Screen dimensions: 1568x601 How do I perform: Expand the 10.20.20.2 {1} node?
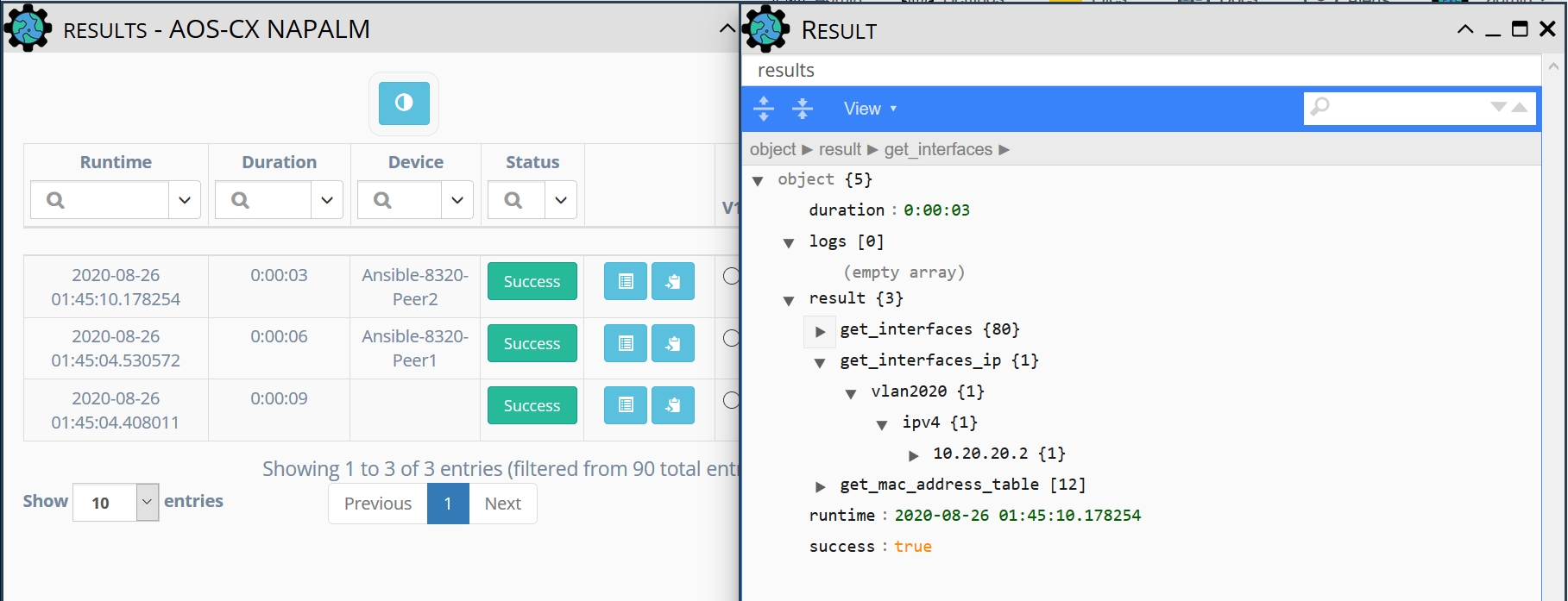point(913,455)
